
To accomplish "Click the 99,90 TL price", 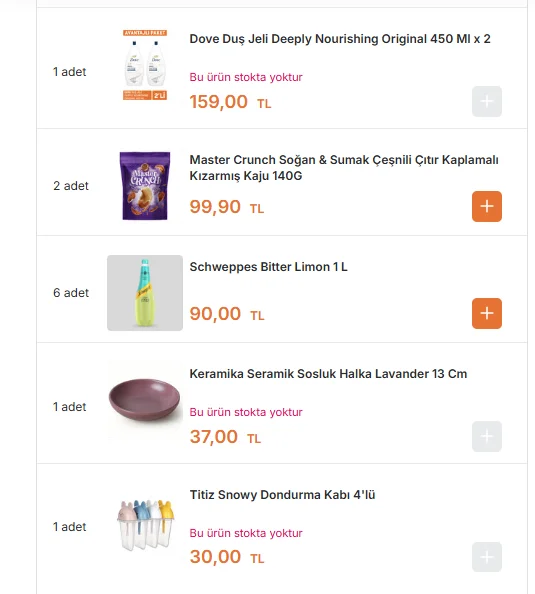I will click(227, 207).
